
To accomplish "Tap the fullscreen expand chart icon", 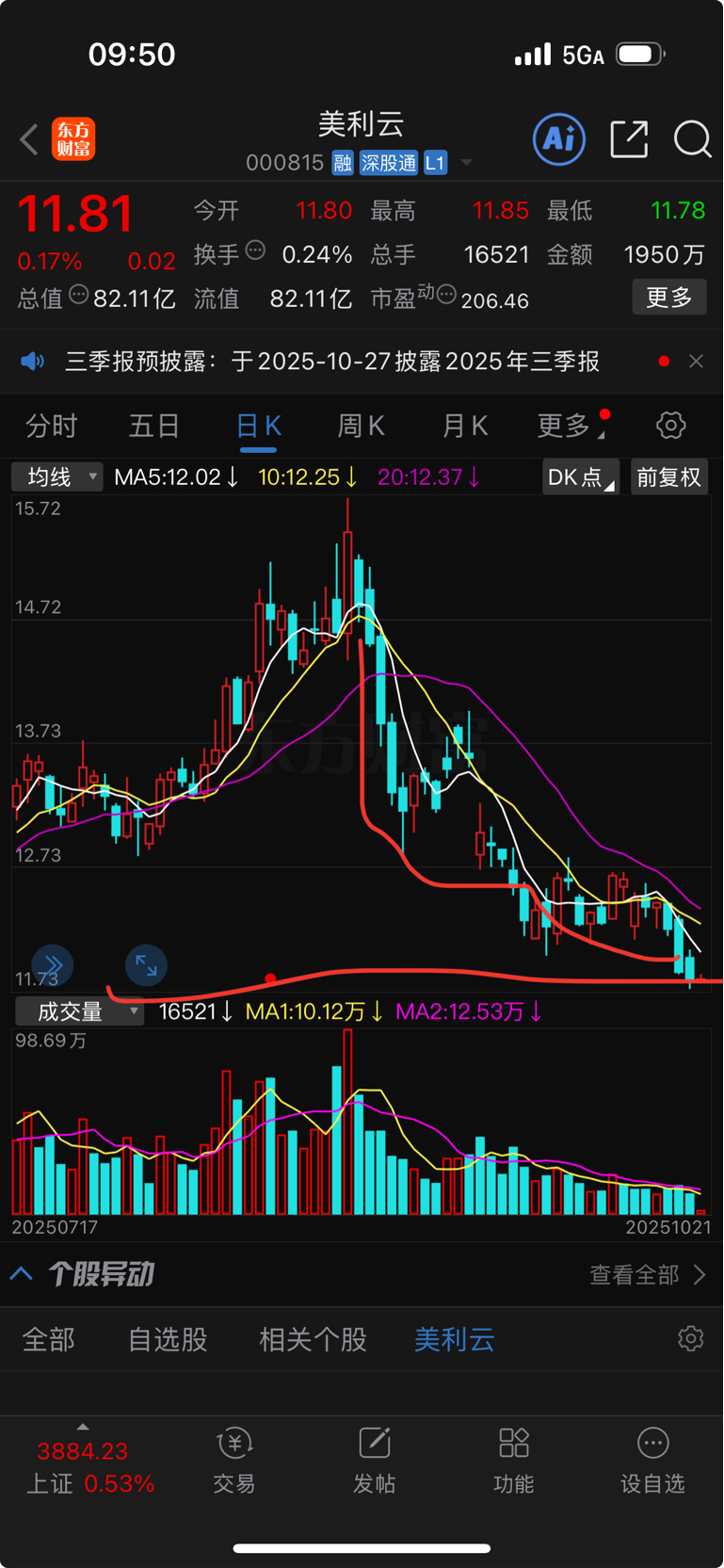I will coord(146,965).
